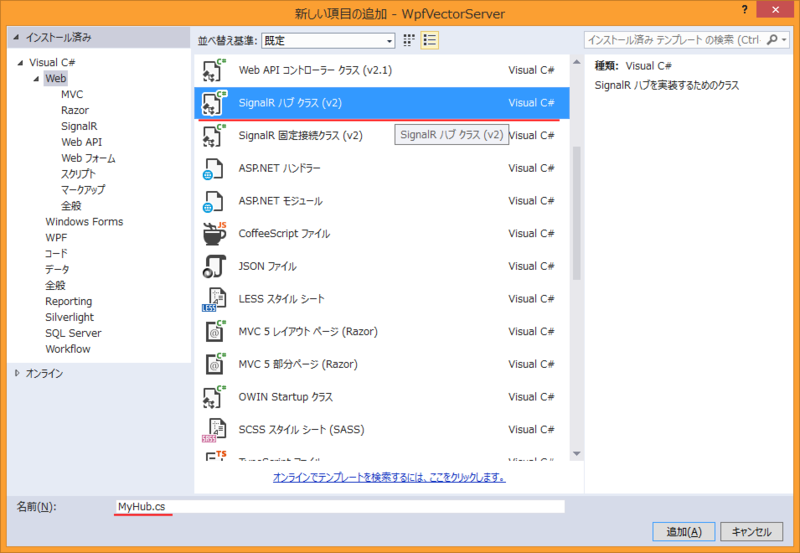Viewport: 800px width, 553px height.
Task: Select Web API コントローラー クラス (v2.1) text
Action: pos(315,70)
